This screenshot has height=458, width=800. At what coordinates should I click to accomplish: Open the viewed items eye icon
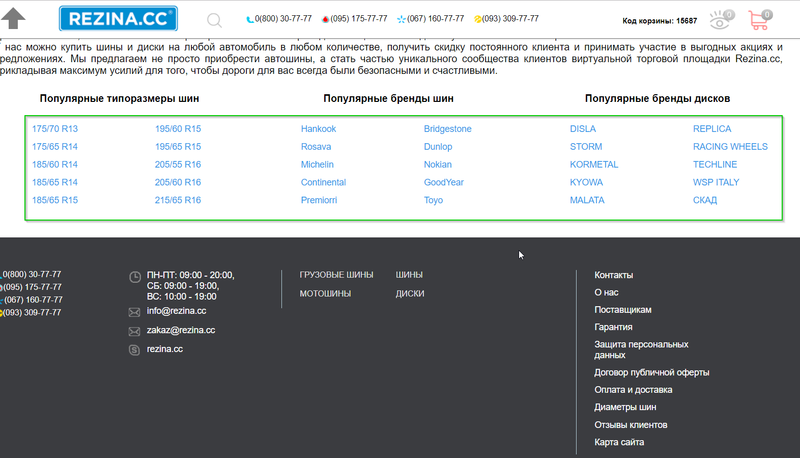click(x=721, y=20)
